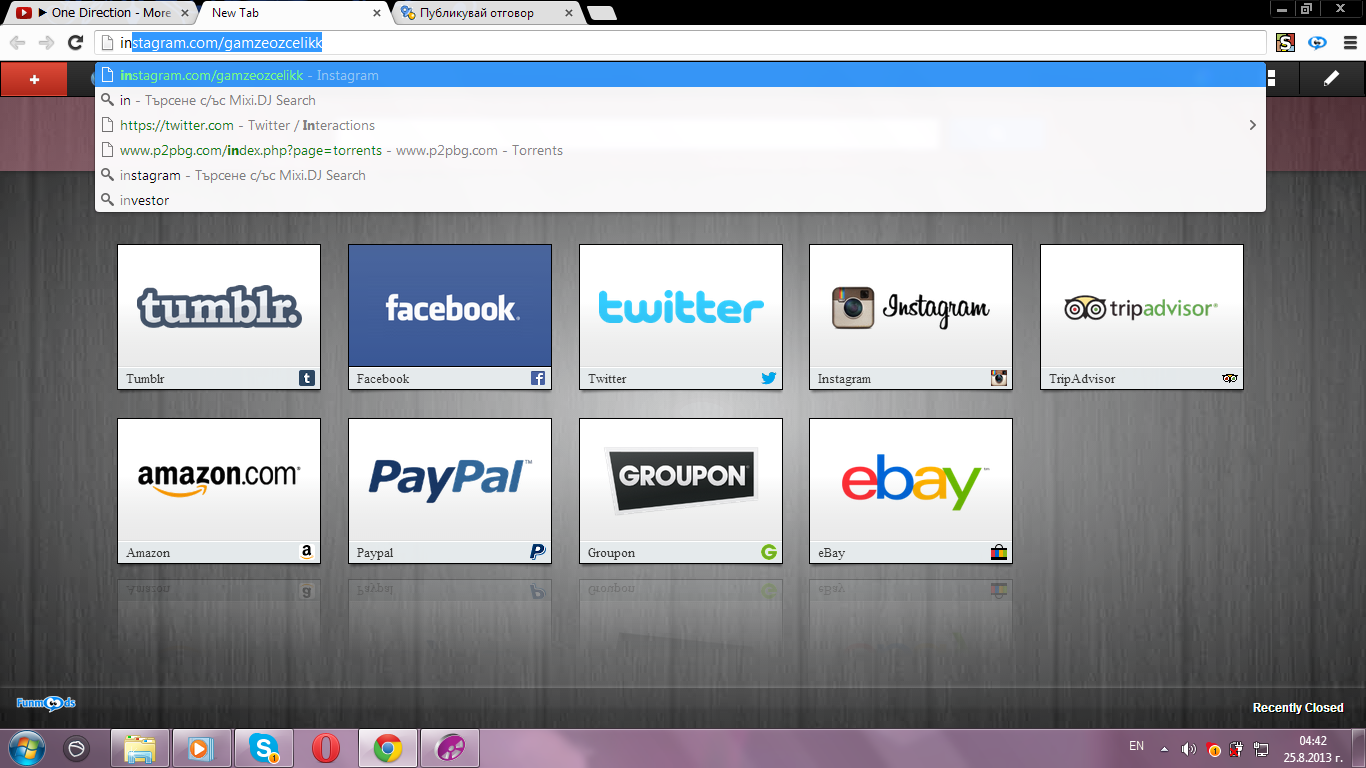Switch to the Публикувай отговор tab
Screen dimensions: 1366x768
point(487,13)
